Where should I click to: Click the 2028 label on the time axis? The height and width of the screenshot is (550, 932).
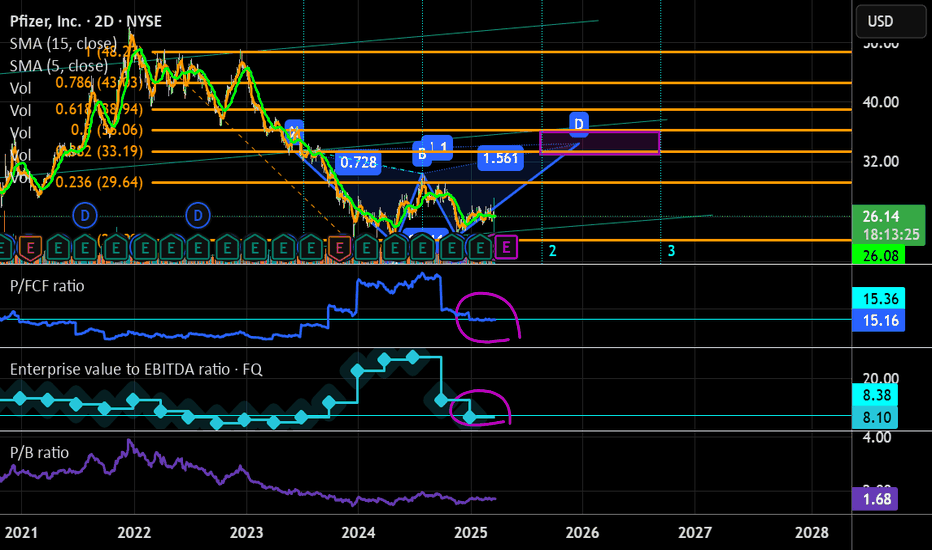pyautogui.click(x=811, y=532)
